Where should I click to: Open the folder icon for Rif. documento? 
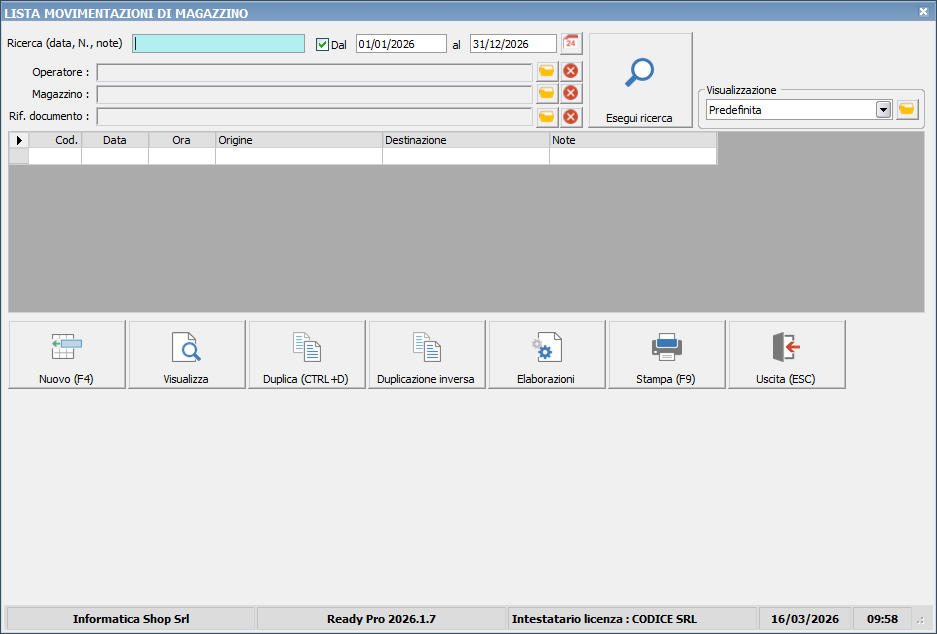(x=547, y=116)
